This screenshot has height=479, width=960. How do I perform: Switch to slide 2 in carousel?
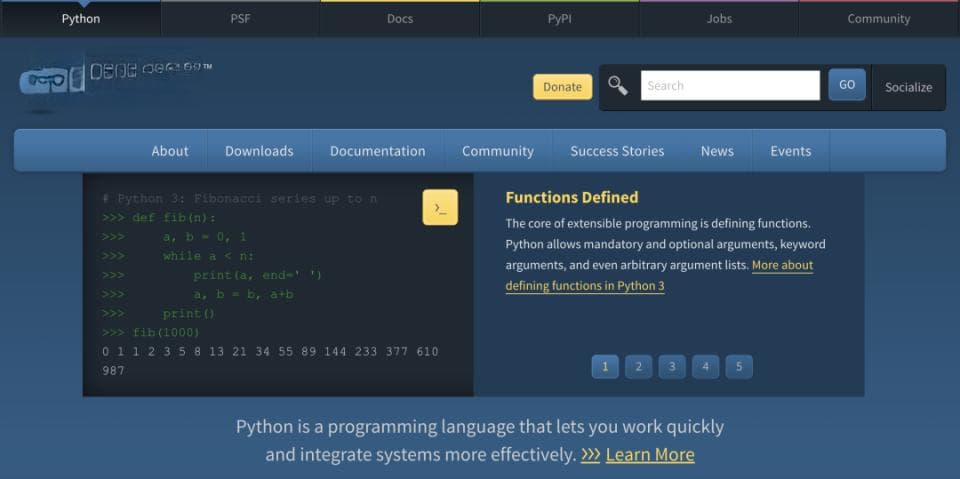coord(639,367)
